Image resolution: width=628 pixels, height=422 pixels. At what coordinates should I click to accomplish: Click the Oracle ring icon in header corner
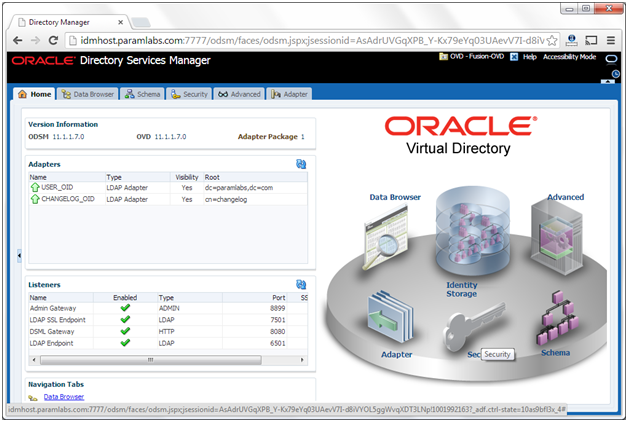(611, 59)
